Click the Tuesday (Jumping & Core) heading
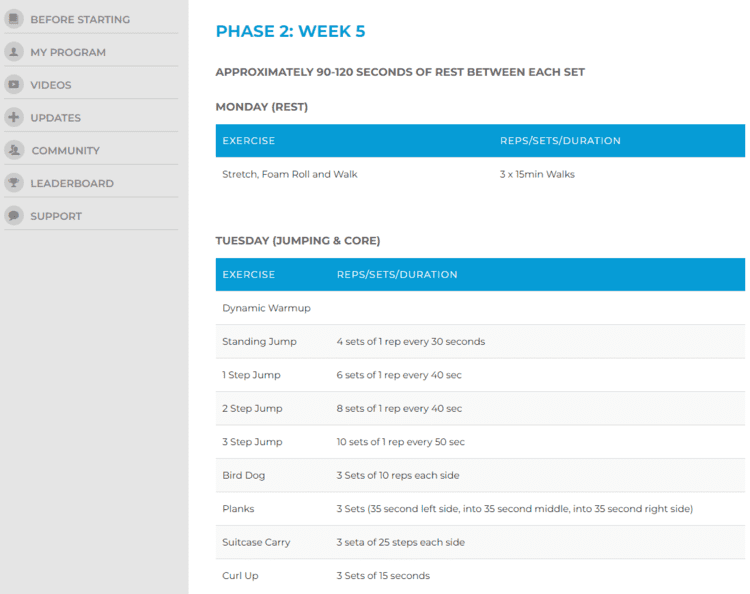The image size is (750, 594). [x=298, y=241]
